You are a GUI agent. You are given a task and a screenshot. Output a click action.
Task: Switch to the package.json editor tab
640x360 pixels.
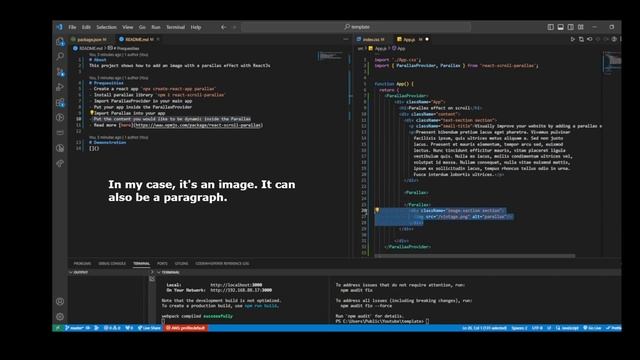tap(90, 39)
